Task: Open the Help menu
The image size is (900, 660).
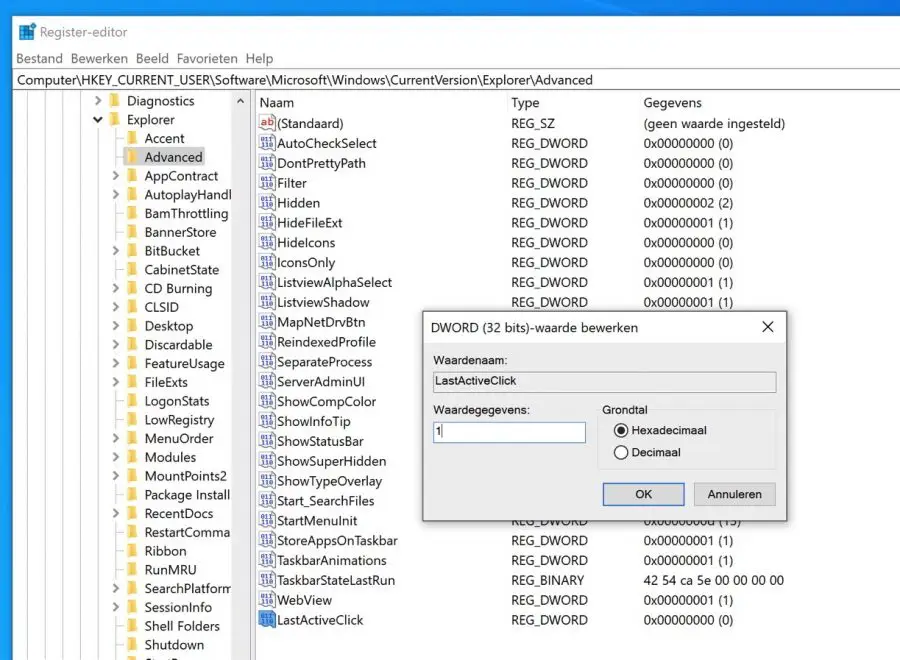Action: [259, 59]
